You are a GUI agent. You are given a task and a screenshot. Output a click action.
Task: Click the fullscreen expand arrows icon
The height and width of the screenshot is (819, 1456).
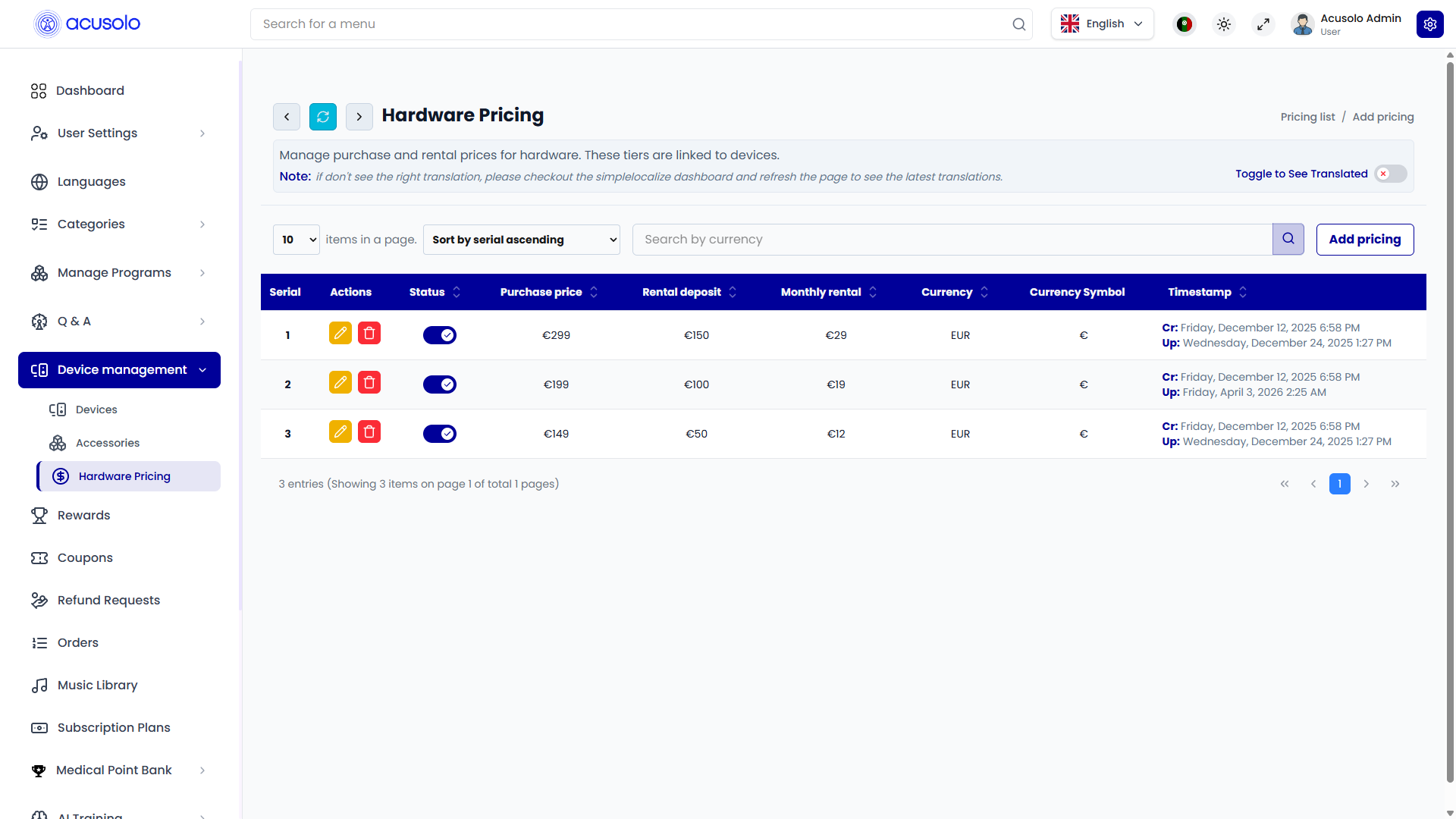(x=1263, y=24)
